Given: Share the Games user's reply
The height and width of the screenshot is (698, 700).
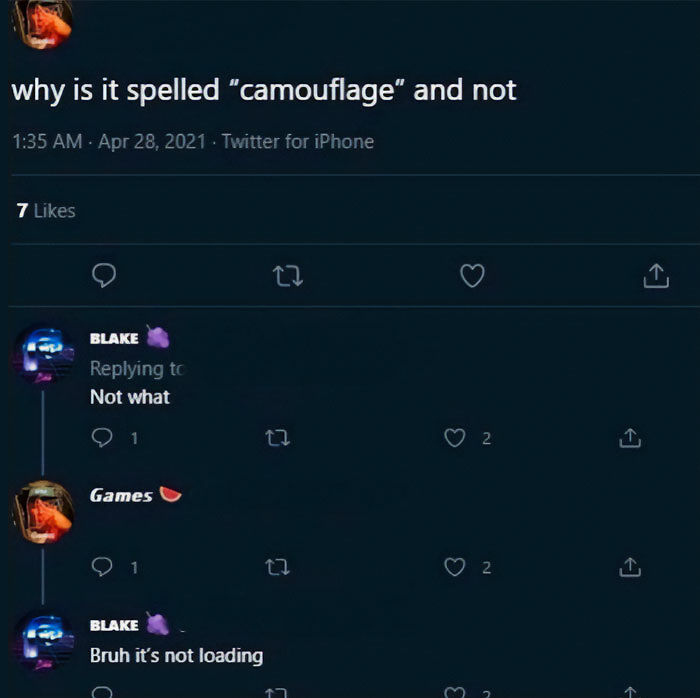Looking at the screenshot, I should click(x=630, y=567).
